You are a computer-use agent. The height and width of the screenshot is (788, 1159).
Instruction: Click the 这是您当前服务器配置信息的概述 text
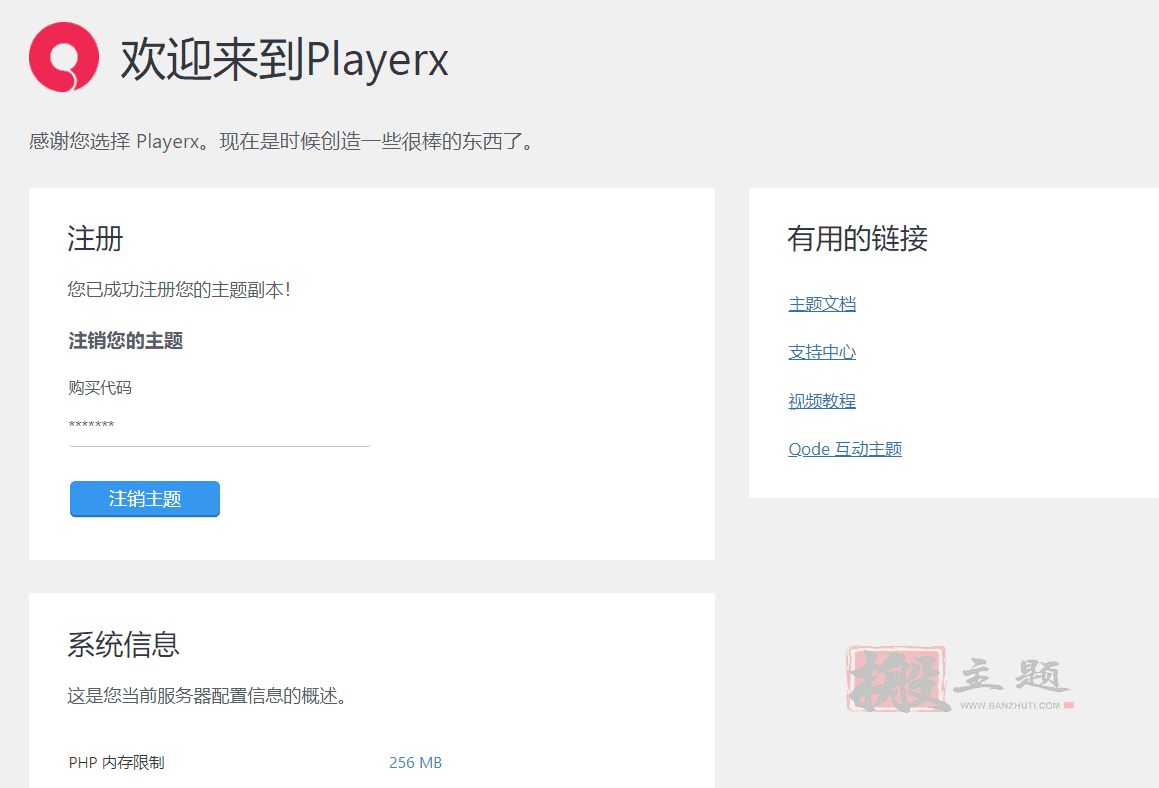pyautogui.click(x=207, y=696)
